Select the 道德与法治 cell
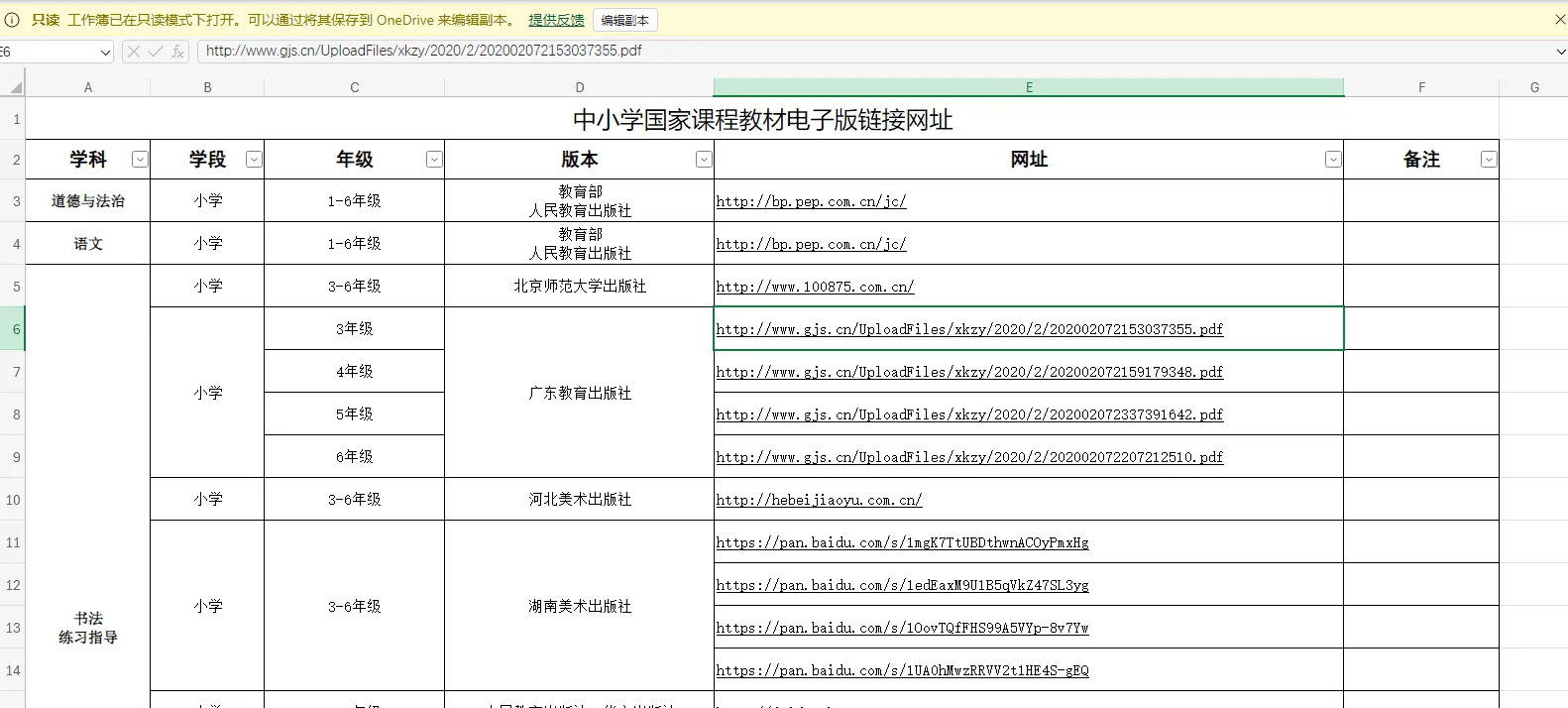 [88, 200]
